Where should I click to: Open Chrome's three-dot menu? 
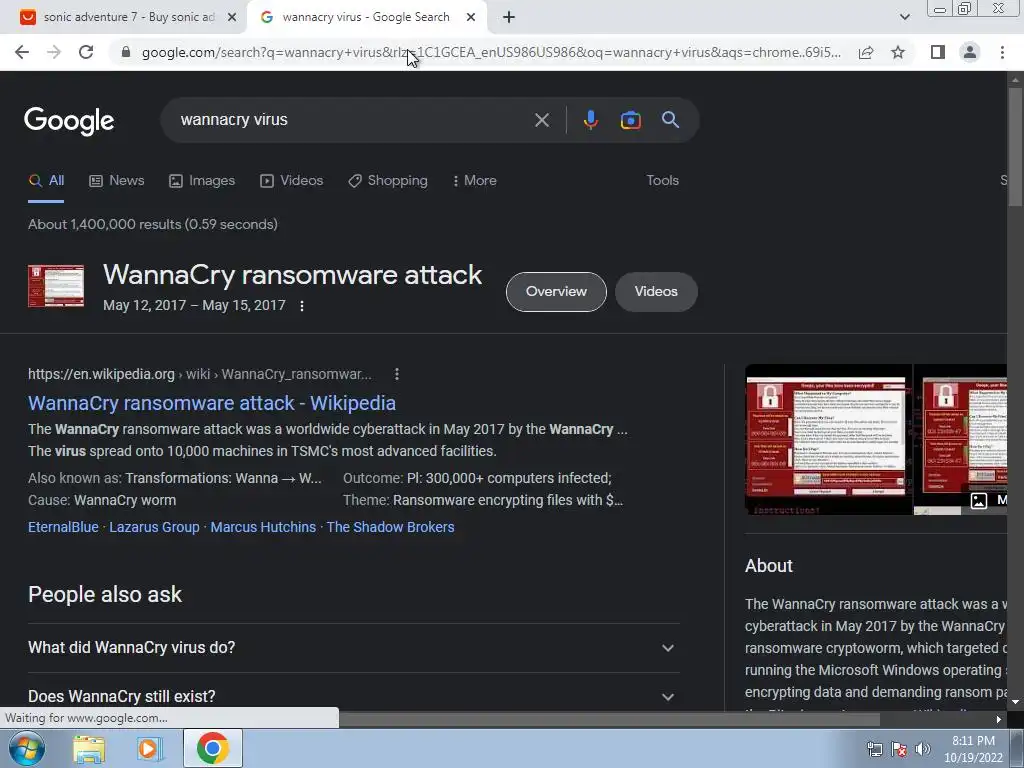(1002, 52)
